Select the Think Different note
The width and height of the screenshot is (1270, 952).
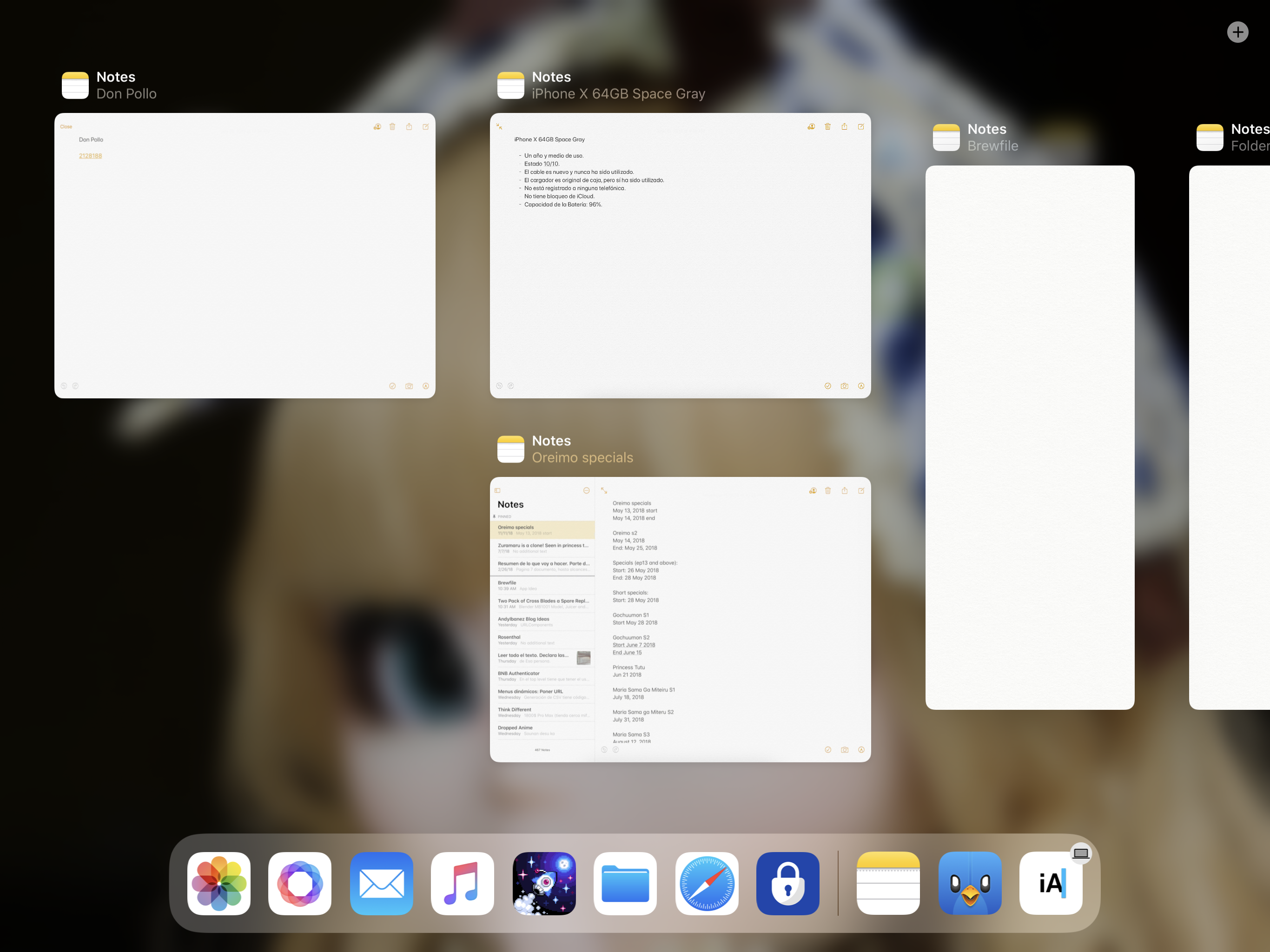click(542, 712)
